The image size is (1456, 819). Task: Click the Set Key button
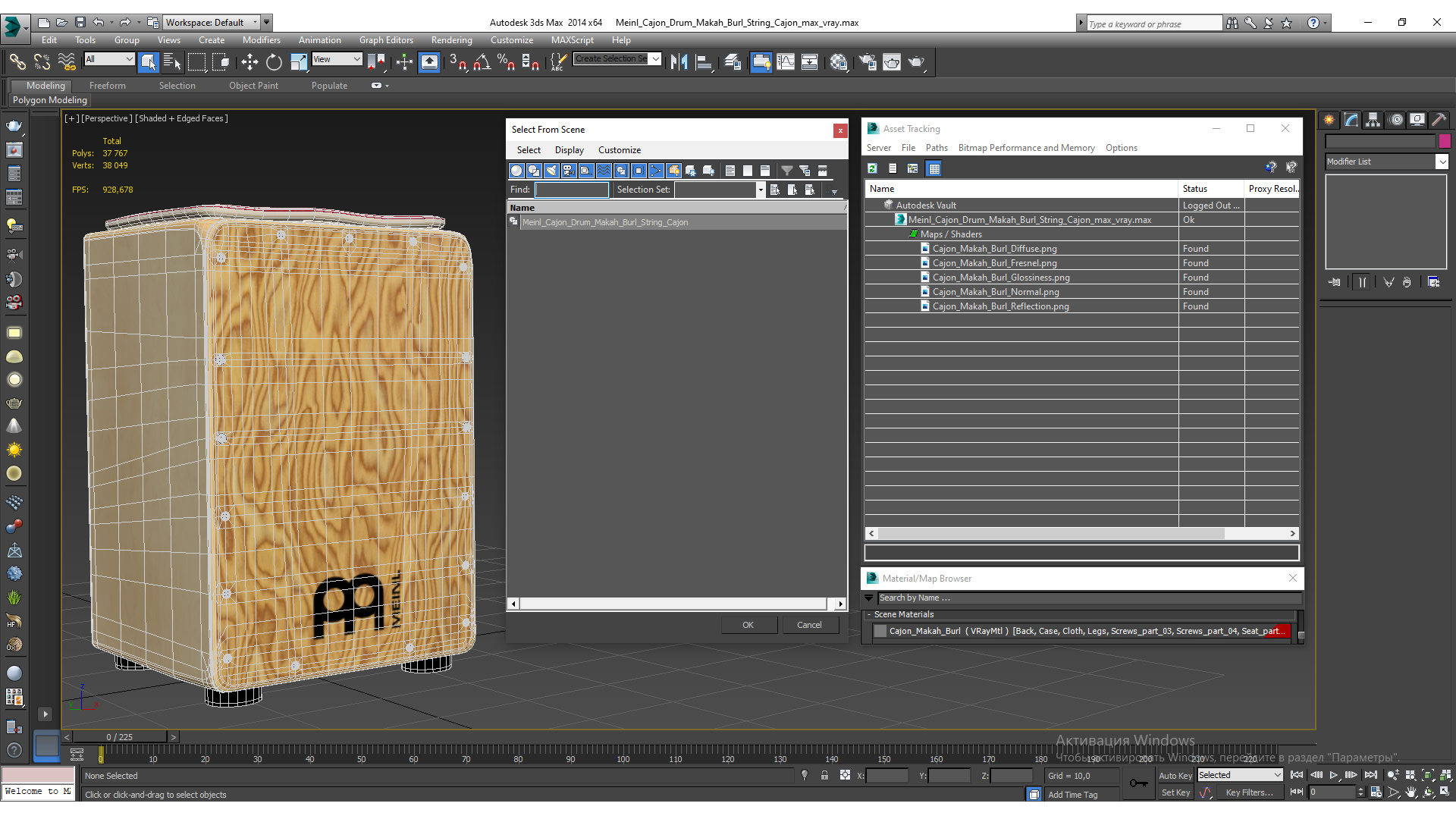point(1175,792)
